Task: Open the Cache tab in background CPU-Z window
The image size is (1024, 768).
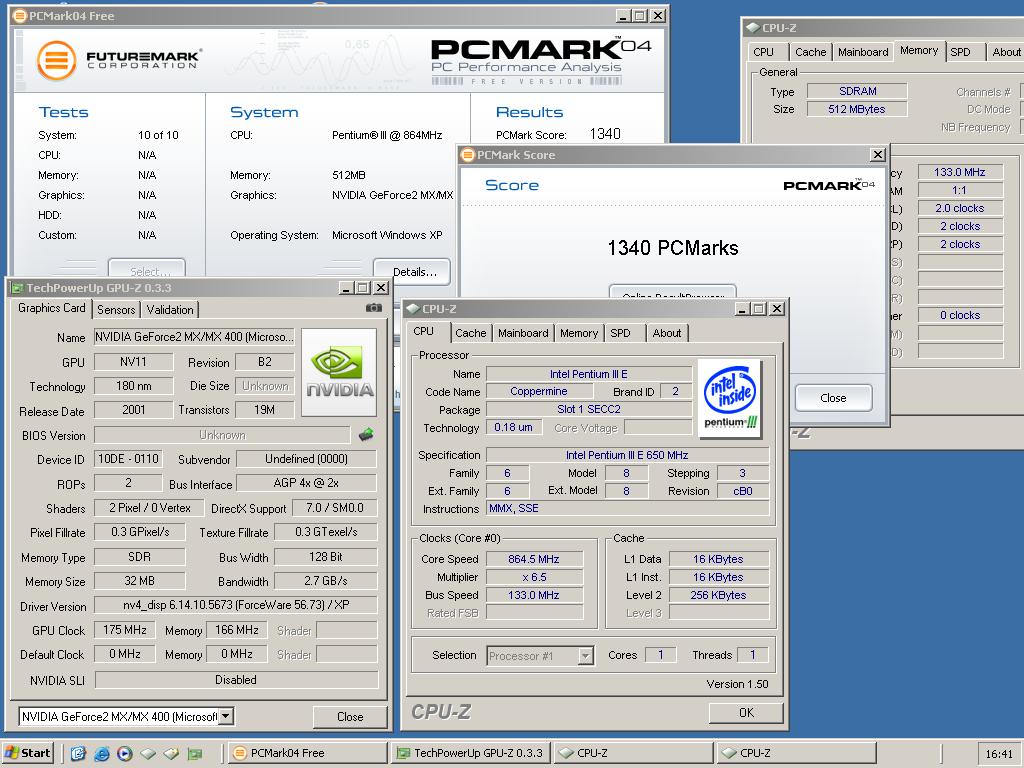Action: click(810, 52)
